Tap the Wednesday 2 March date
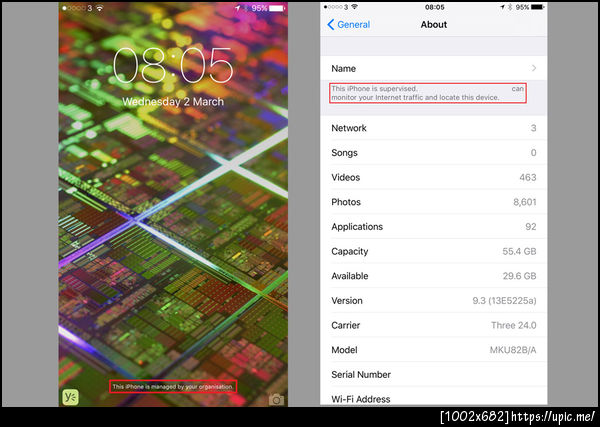The width and height of the screenshot is (600, 427). [173, 102]
